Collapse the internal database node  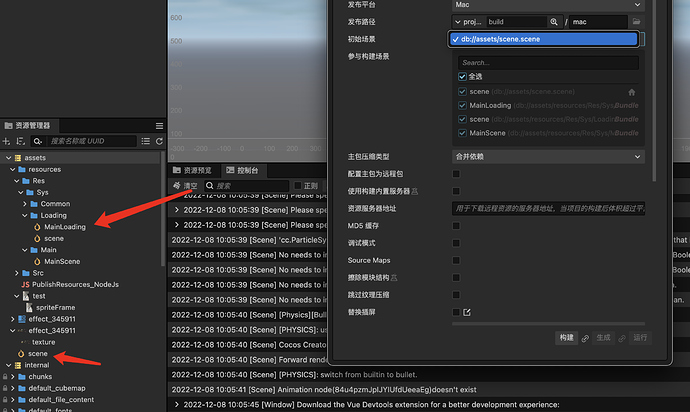8,365
